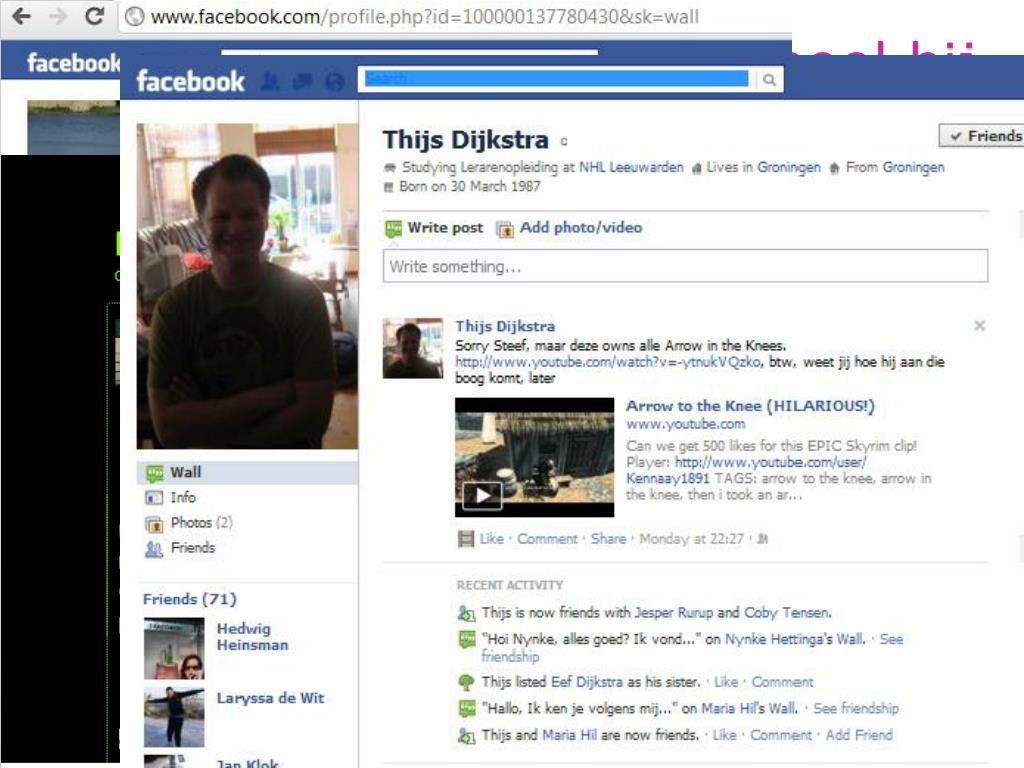Open the Lives in Groningen link

788,167
